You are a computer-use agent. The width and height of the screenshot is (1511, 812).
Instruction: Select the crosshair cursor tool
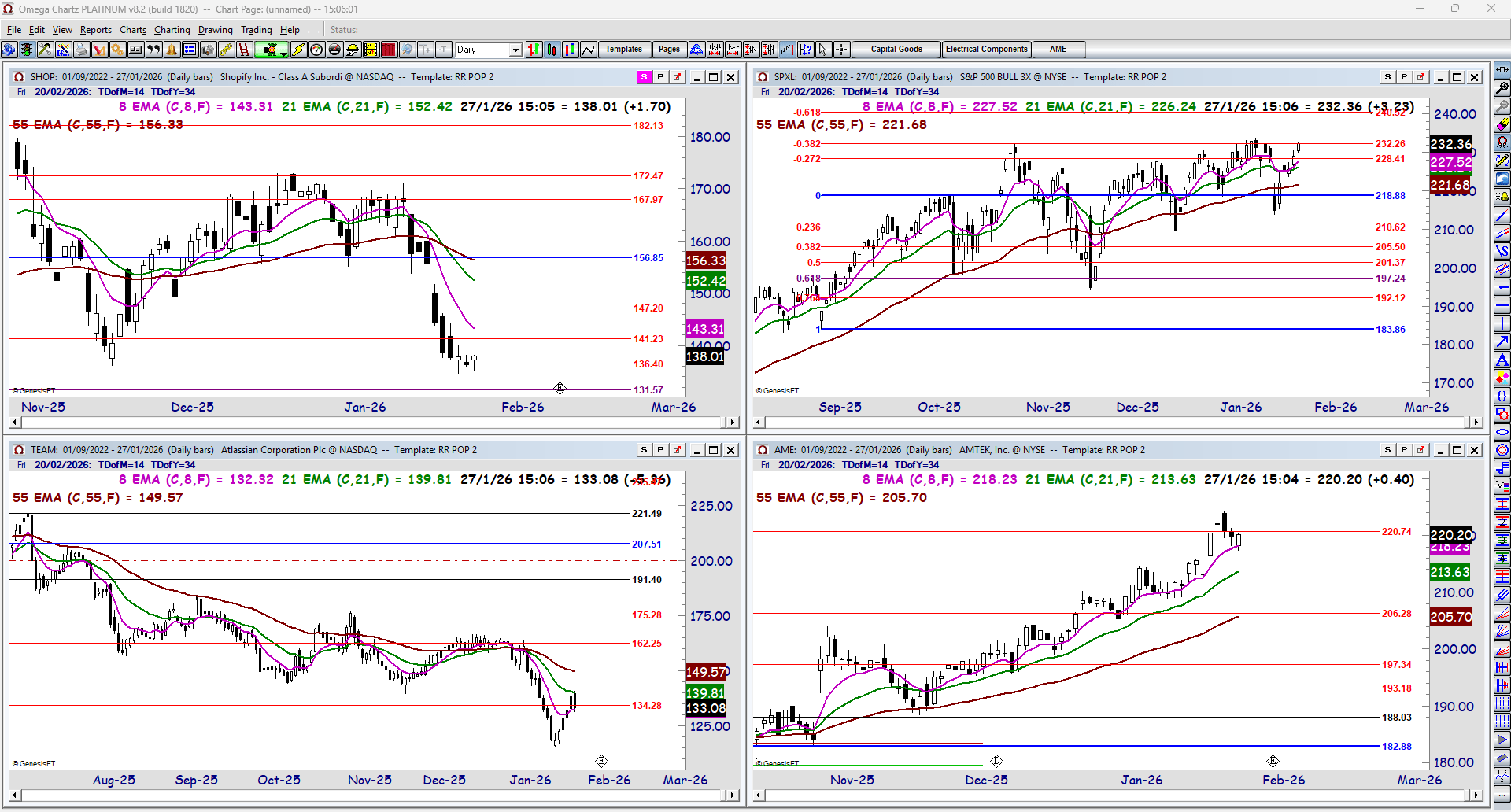pyautogui.click(x=841, y=50)
